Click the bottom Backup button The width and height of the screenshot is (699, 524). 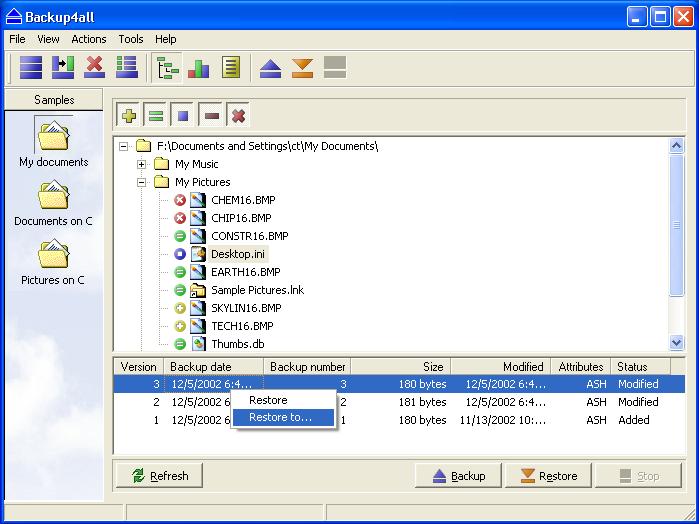coord(458,476)
